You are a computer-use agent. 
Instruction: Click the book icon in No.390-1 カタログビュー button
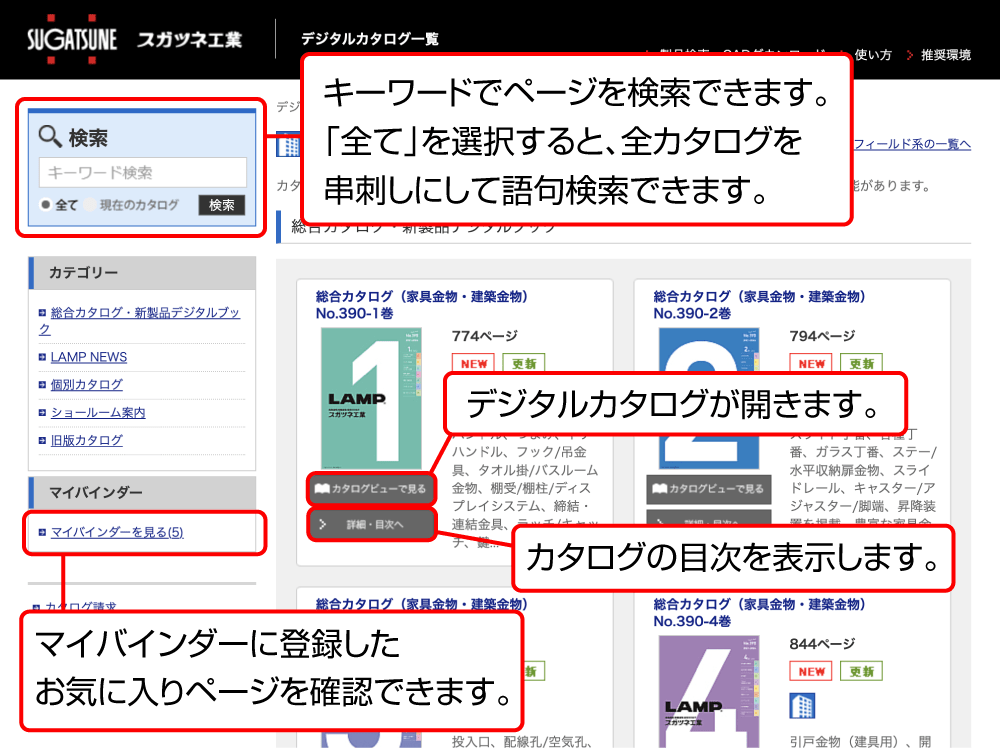[322, 488]
